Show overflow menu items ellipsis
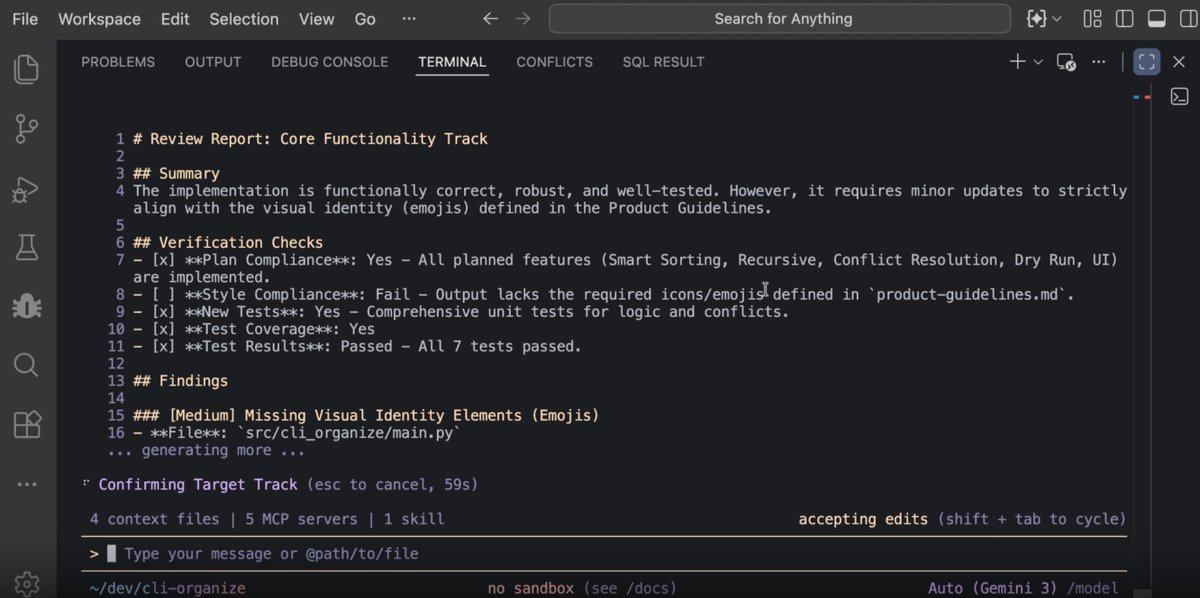Image resolution: width=1200 pixels, height=598 pixels. tap(409, 19)
